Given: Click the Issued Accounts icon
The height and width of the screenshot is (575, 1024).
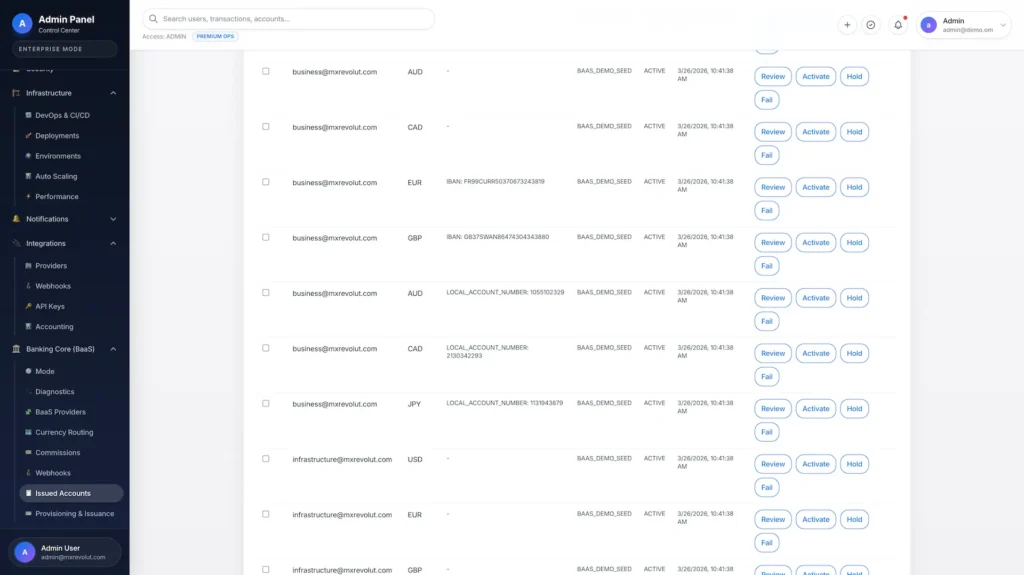Looking at the screenshot, I should click(x=28, y=493).
